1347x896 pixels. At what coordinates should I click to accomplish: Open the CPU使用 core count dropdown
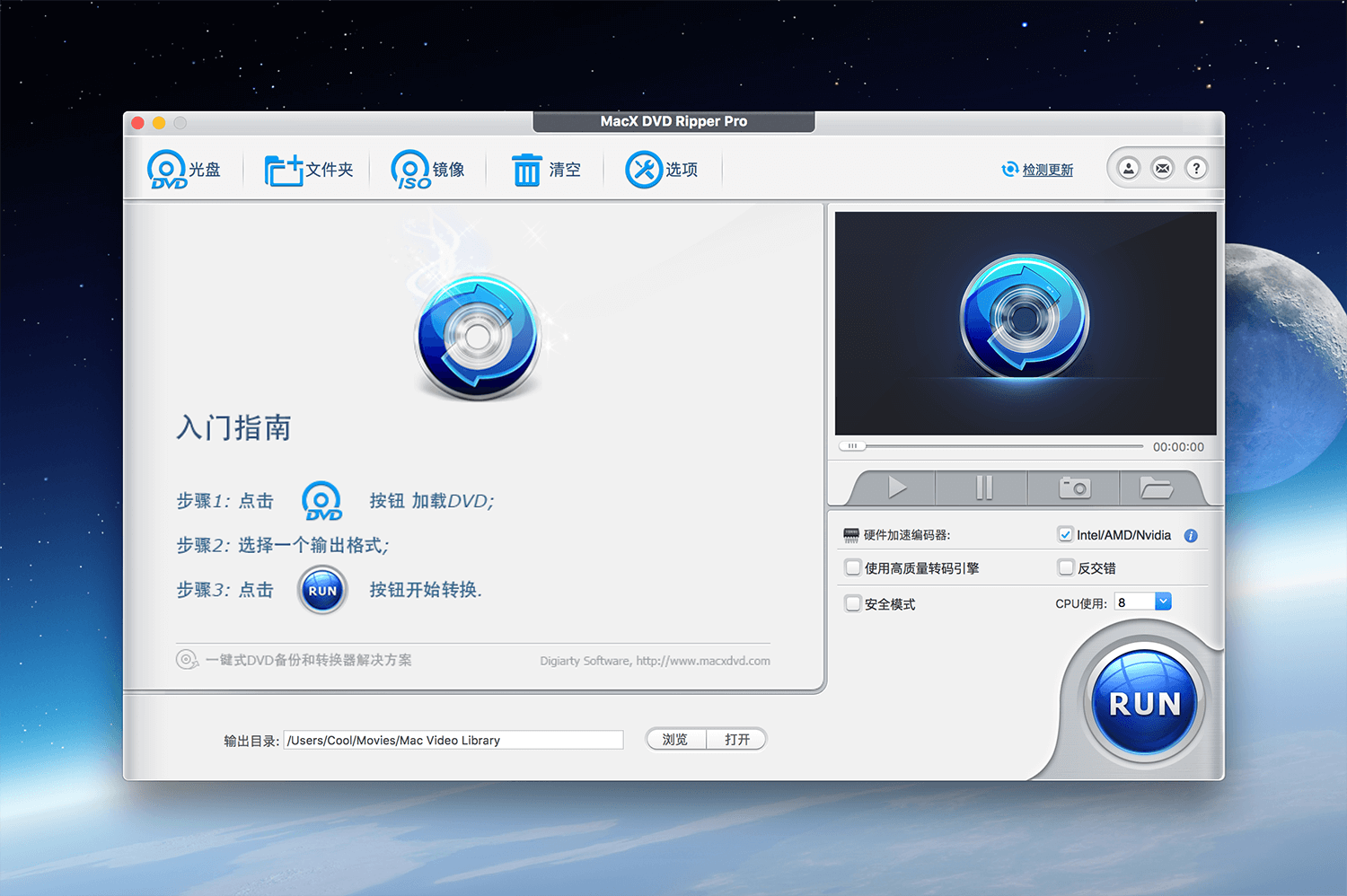click(x=1163, y=602)
